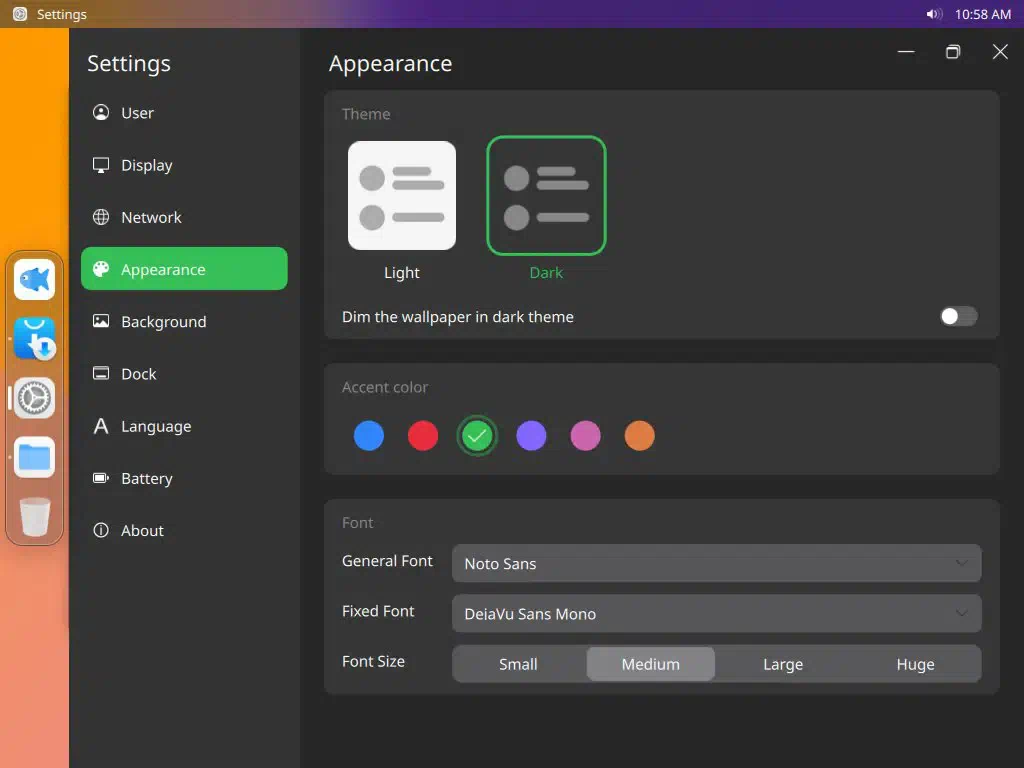Set font size to Large
Image resolution: width=1024 pixels, height=768 pixels.
[x=782, y=664]
